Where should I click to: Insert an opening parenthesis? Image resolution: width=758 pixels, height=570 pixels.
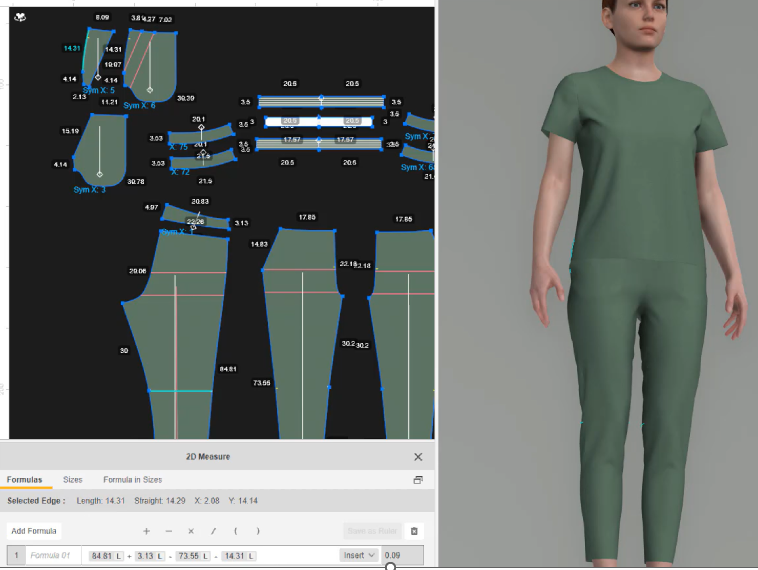tap(235, 531)
